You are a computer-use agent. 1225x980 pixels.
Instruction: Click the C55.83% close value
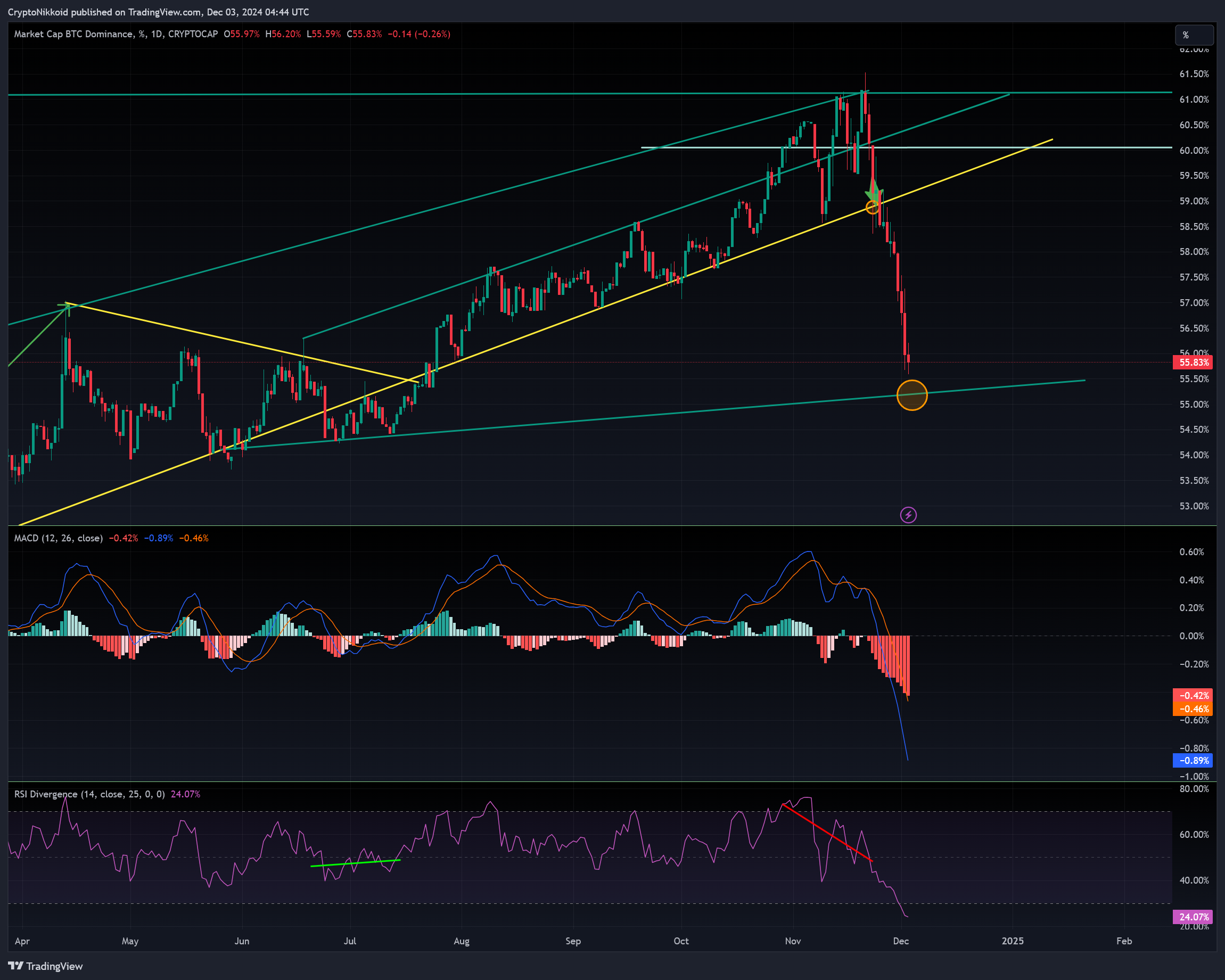pyautogui.click(x=364, y=34)
